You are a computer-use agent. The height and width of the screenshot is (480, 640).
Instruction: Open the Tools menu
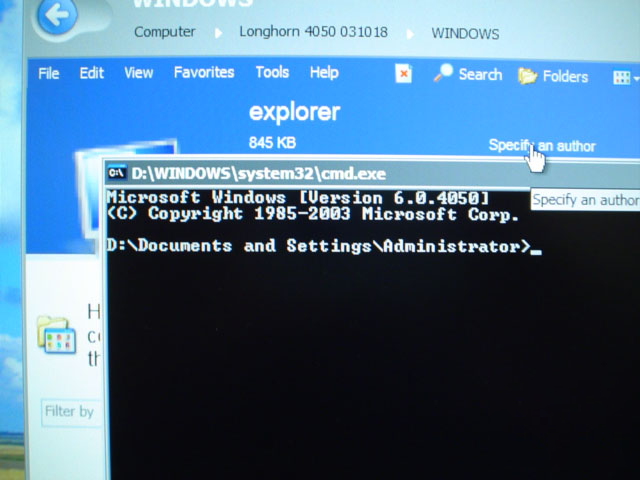(x=272, y=72)
